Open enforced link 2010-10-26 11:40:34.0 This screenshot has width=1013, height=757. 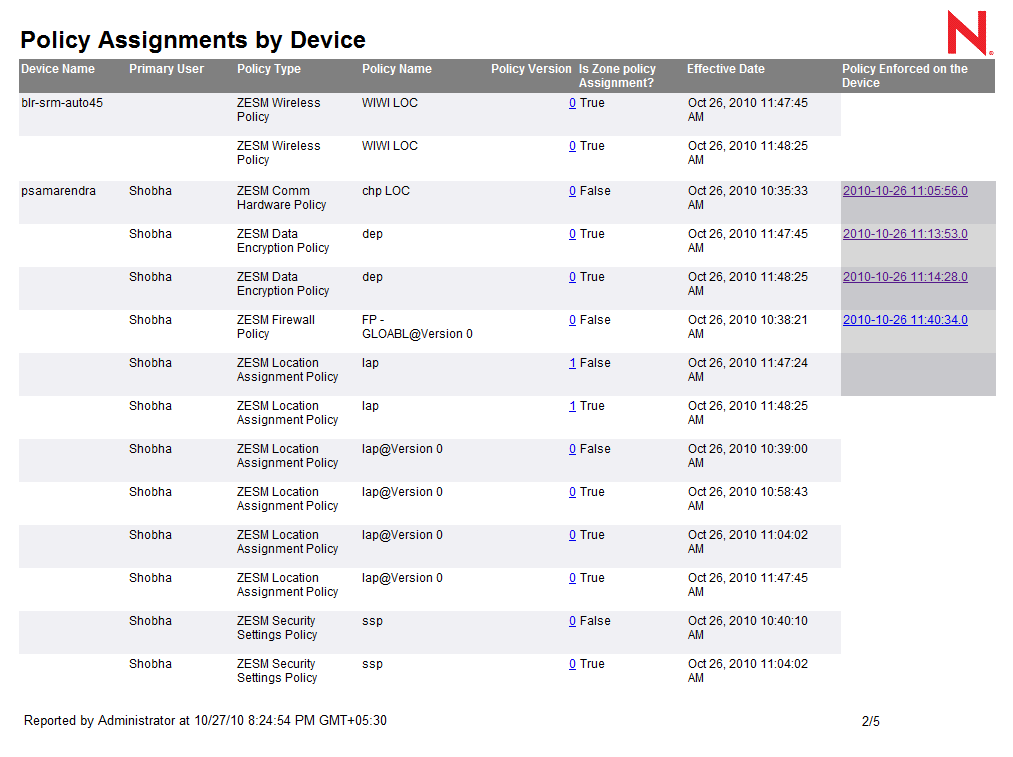click(905, 320)
